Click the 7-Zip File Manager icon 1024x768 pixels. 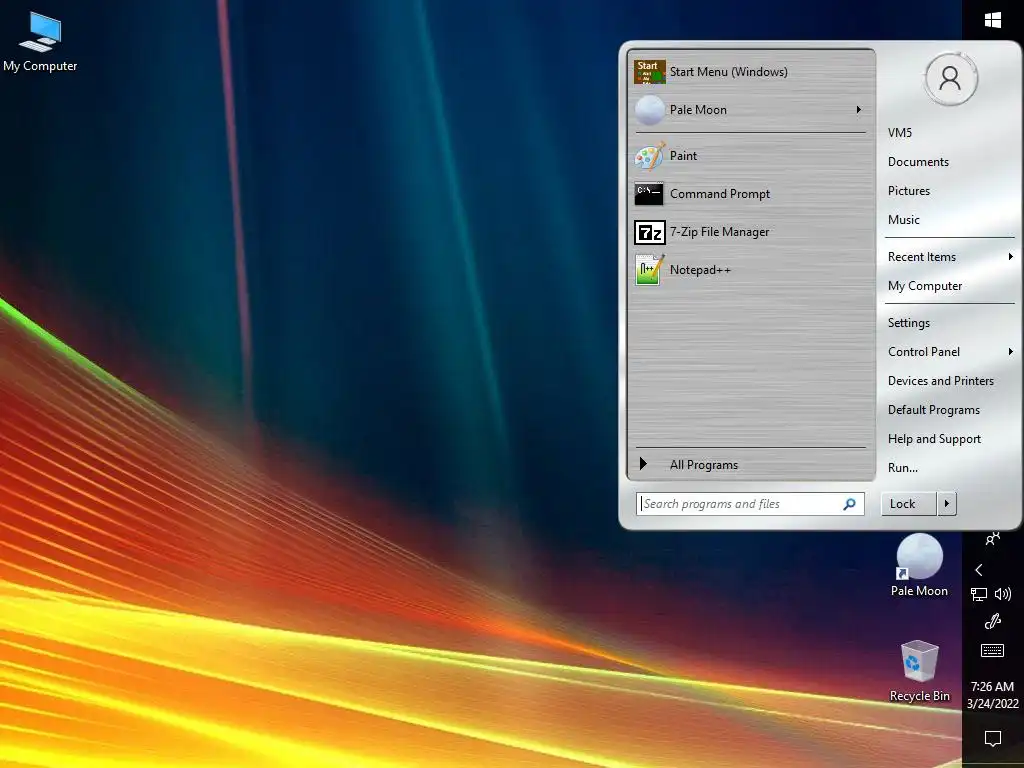(649, 232)
